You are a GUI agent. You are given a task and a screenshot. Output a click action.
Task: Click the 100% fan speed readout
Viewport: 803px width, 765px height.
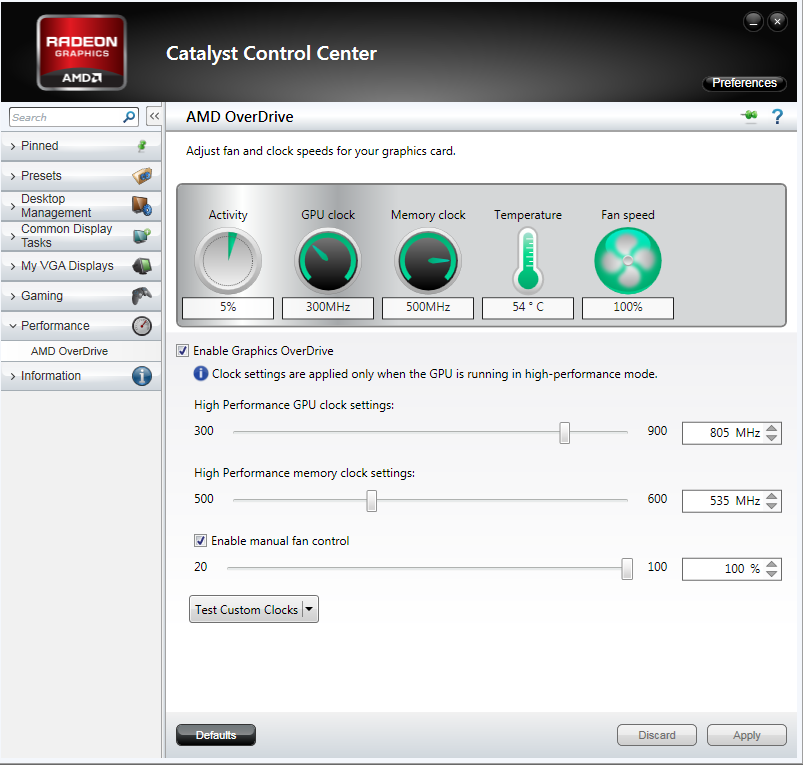coord(628,307)
